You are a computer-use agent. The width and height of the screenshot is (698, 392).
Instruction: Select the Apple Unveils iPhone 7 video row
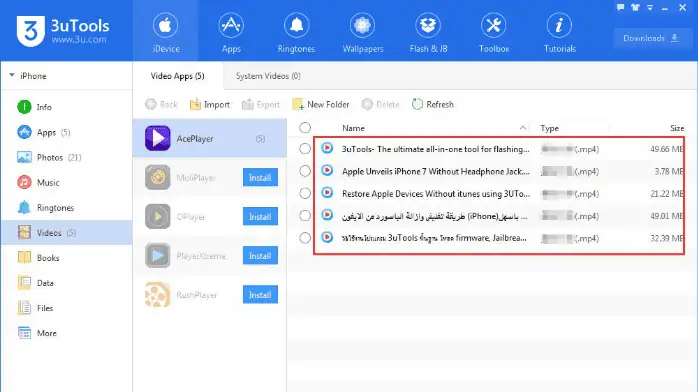point(305,171)
